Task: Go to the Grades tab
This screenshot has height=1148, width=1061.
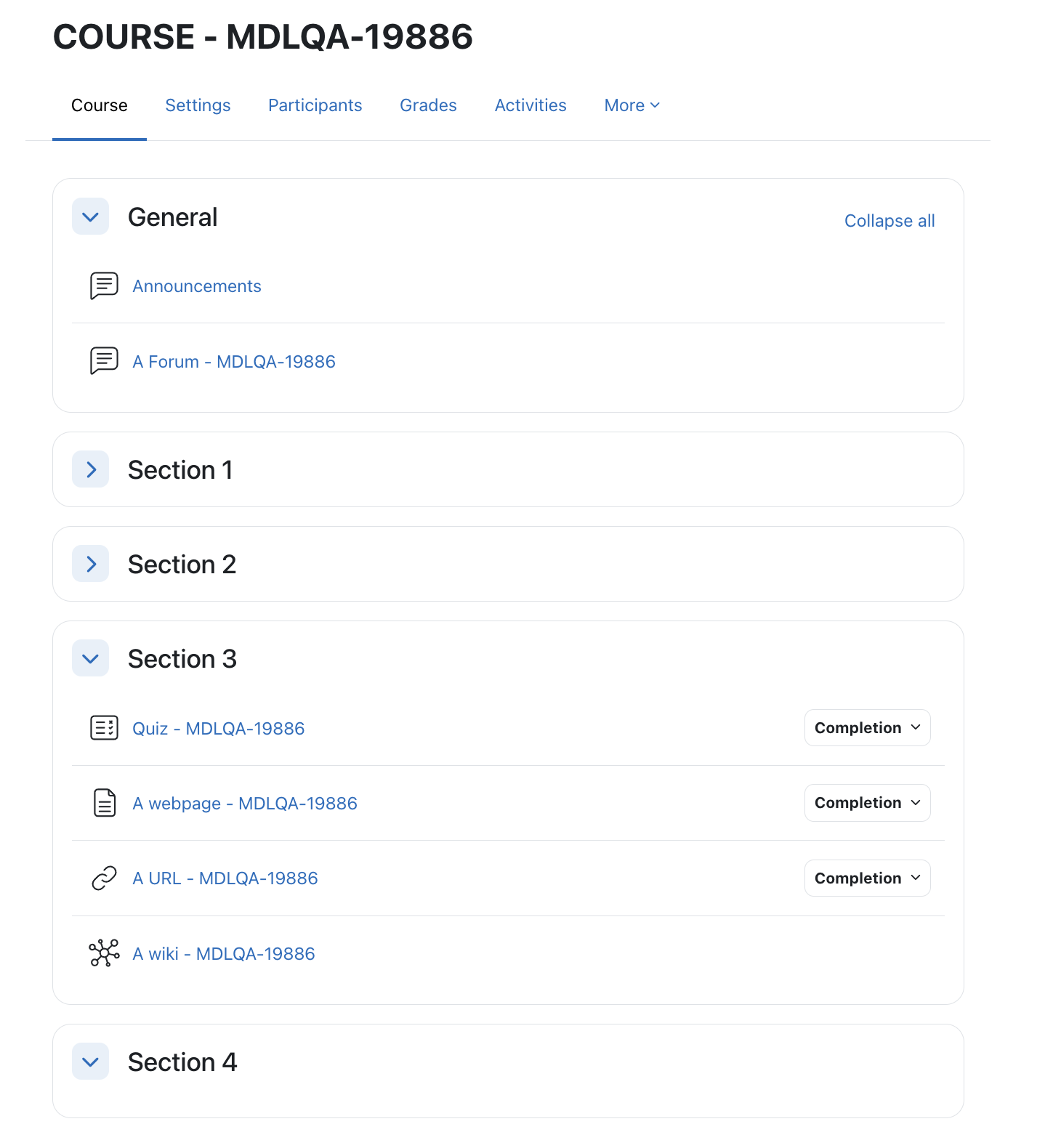Action: (x=428, y=105)
